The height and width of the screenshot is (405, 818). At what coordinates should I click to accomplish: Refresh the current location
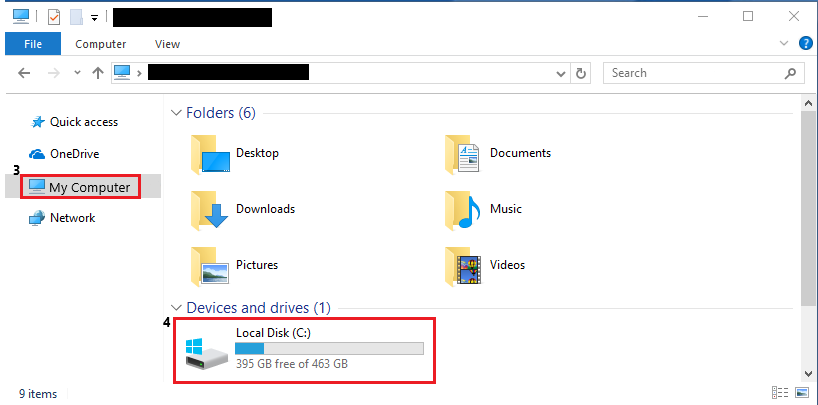coord(581,74)
